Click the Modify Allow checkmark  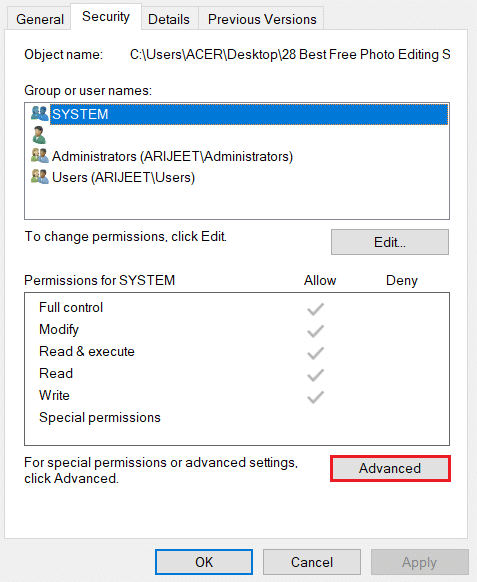pos(316,331)
